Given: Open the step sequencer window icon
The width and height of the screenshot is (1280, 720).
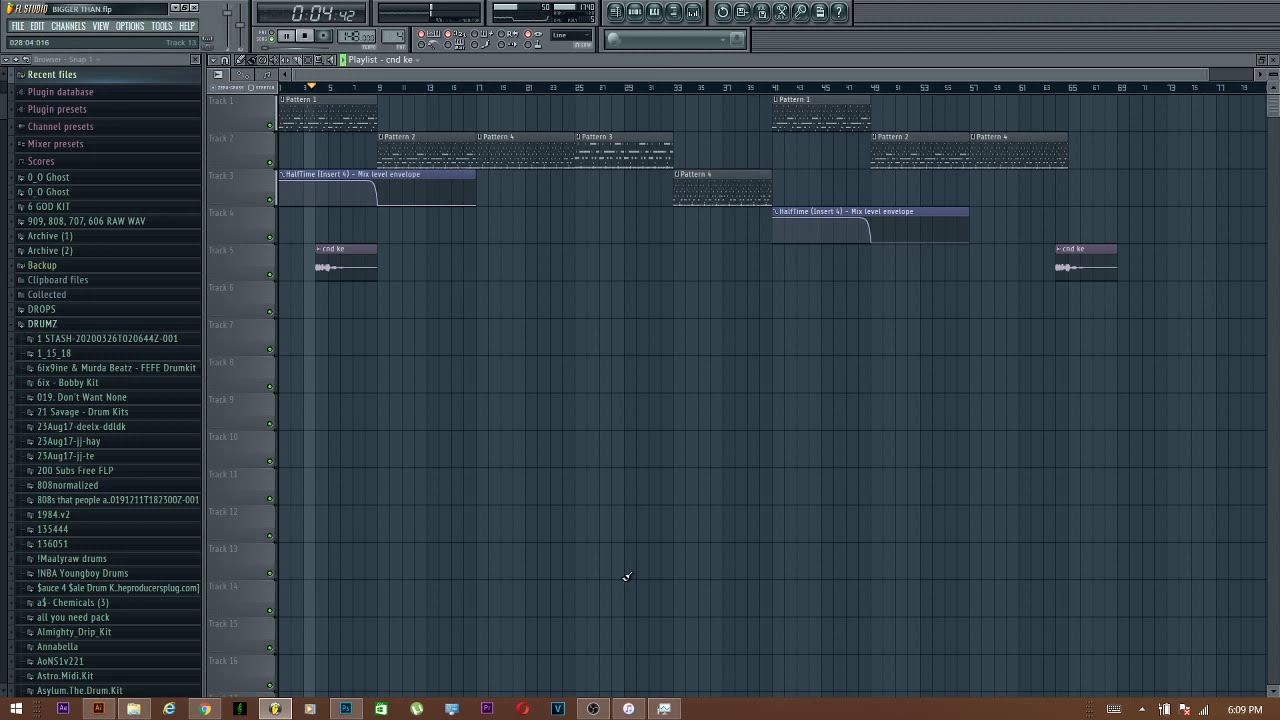Looking at the screenshot, I should [x=635, y=12].
